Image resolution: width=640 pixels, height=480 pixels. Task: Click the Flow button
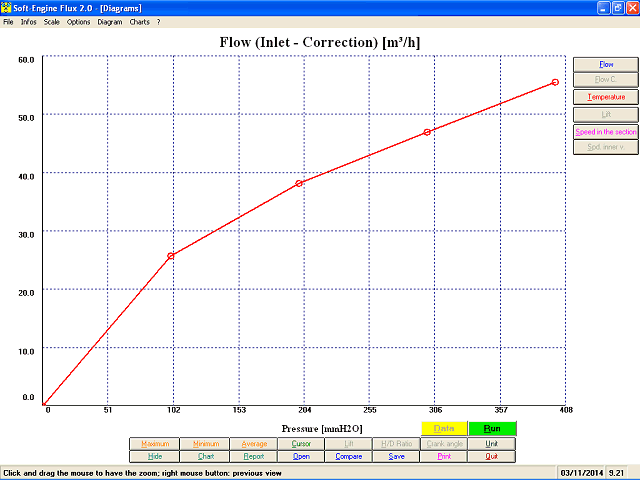[x=606, y=64]
